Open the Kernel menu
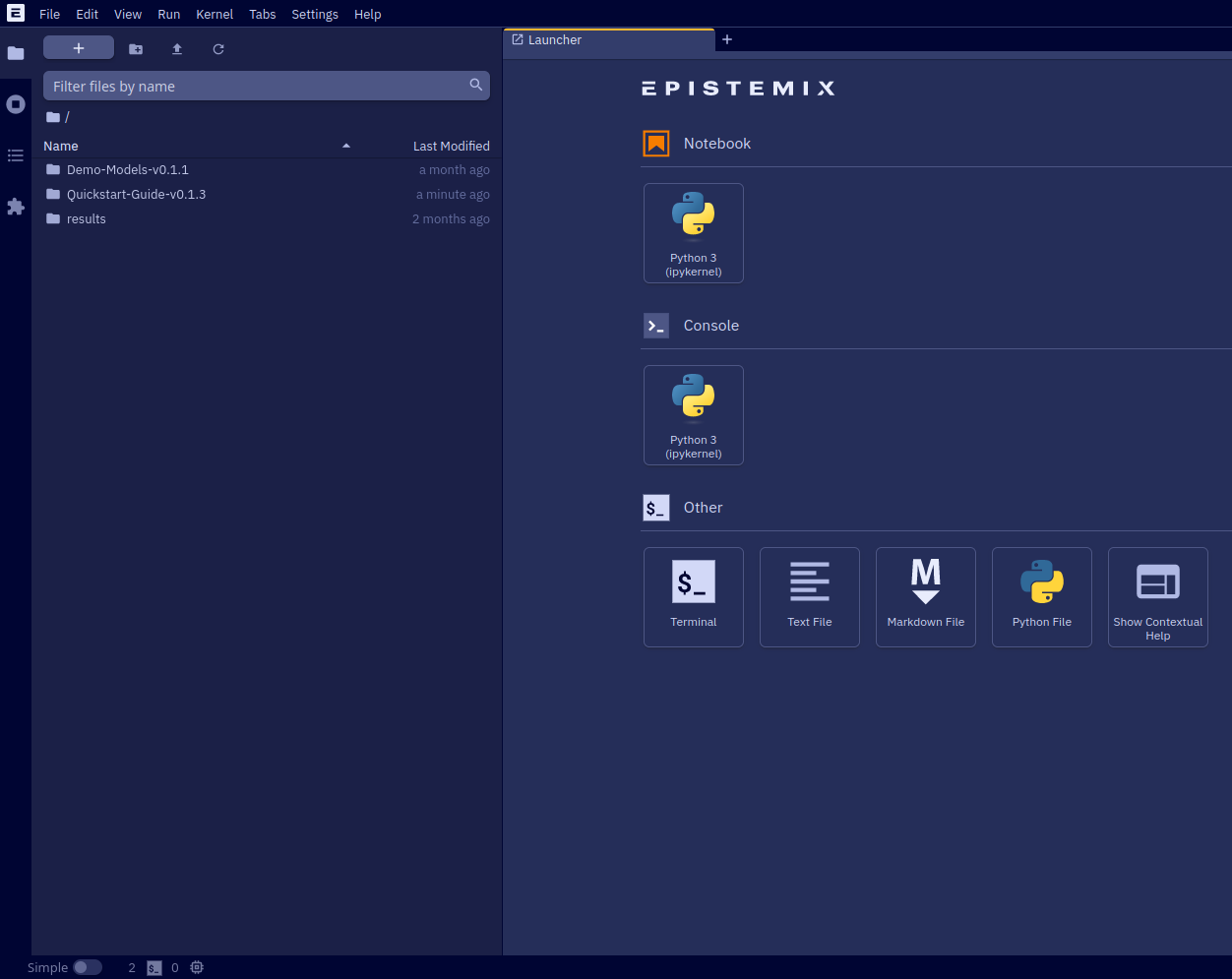1232x979 pixels. [x=215, y=14]
